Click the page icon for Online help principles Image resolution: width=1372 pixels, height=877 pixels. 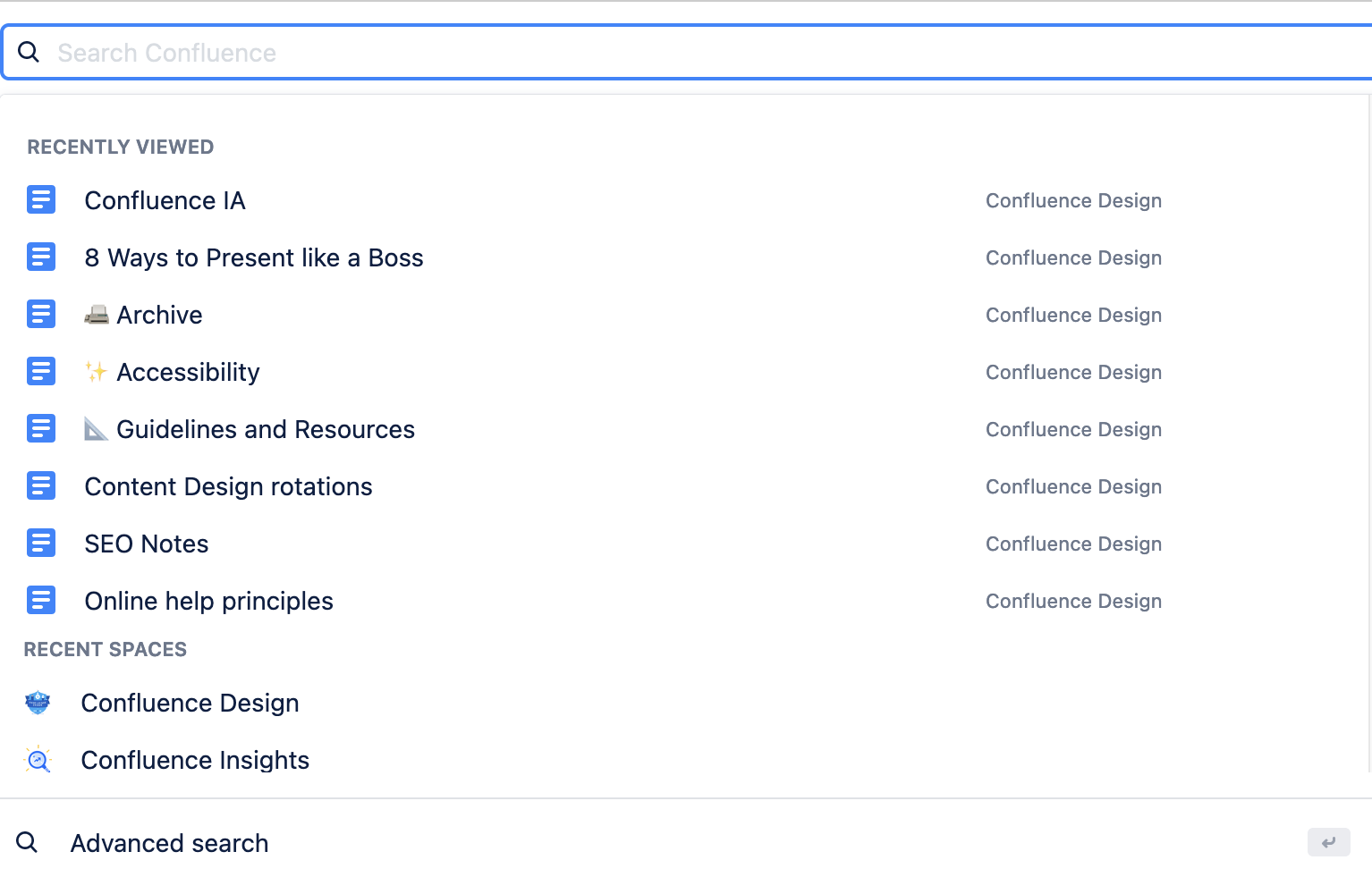(41, 600)
